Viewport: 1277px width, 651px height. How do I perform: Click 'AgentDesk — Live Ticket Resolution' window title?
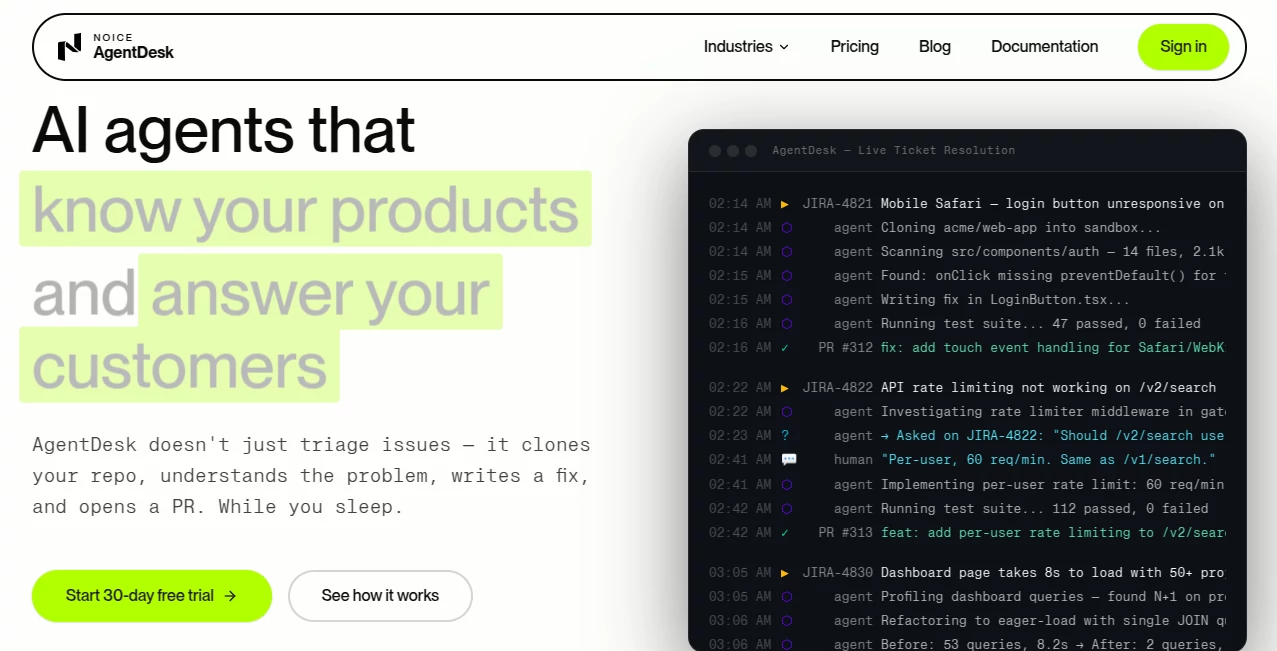tap(893, 151)
